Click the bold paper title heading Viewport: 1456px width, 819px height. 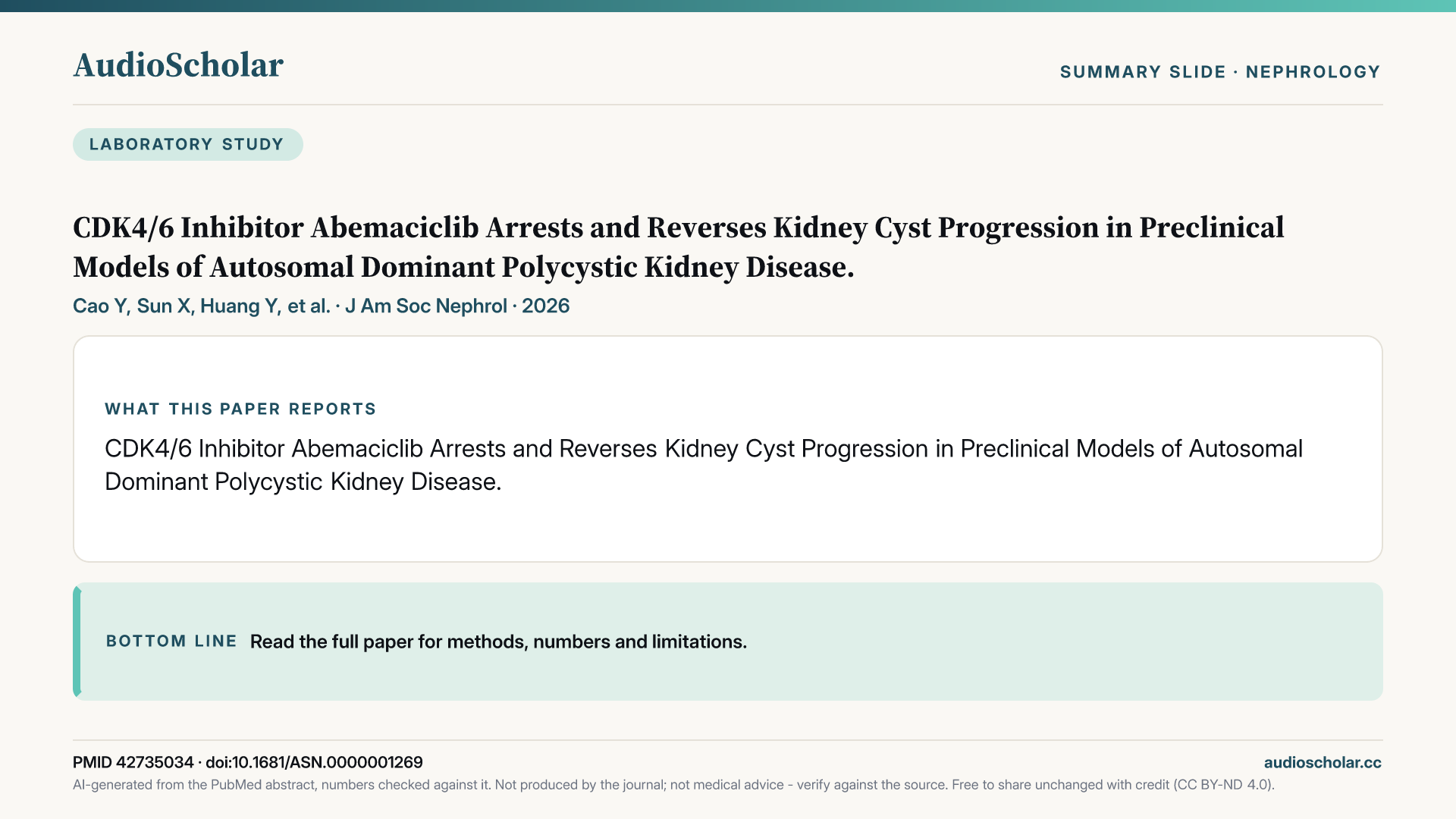(x=679, y=247)
